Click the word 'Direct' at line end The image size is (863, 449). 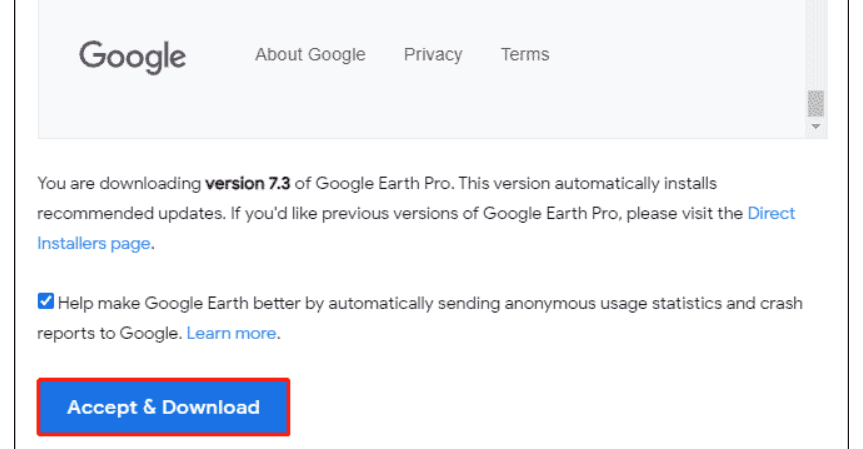click(x=771, y=213)
